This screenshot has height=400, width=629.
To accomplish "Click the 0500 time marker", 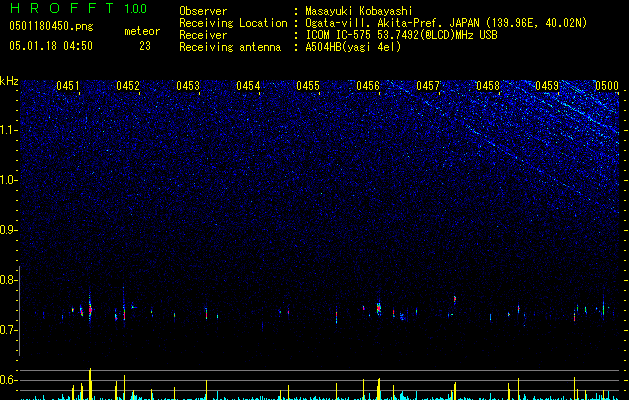I will (607, 86).
